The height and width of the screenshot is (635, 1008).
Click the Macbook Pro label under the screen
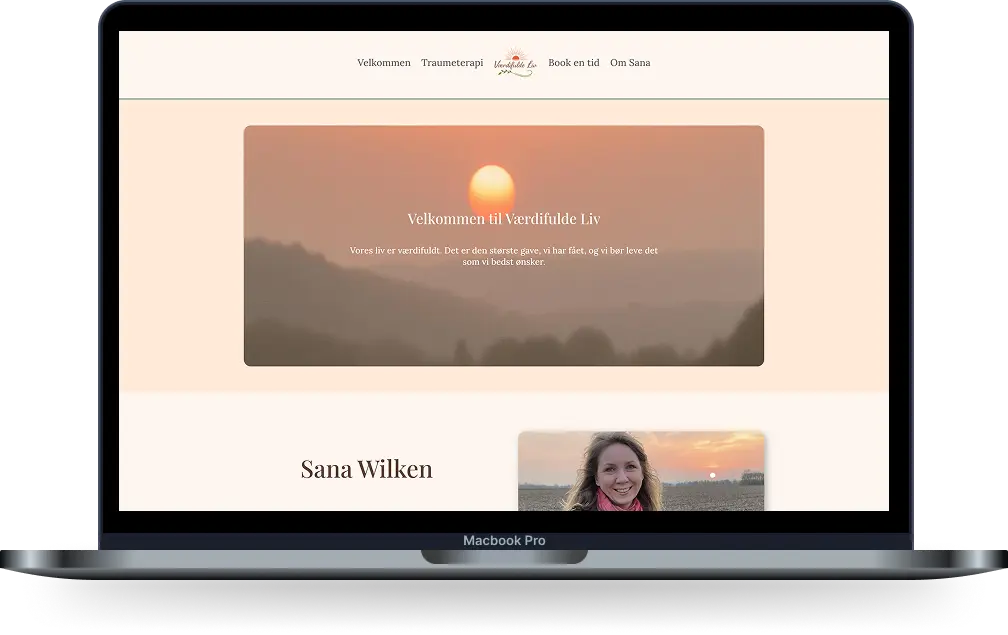(503, 540)
